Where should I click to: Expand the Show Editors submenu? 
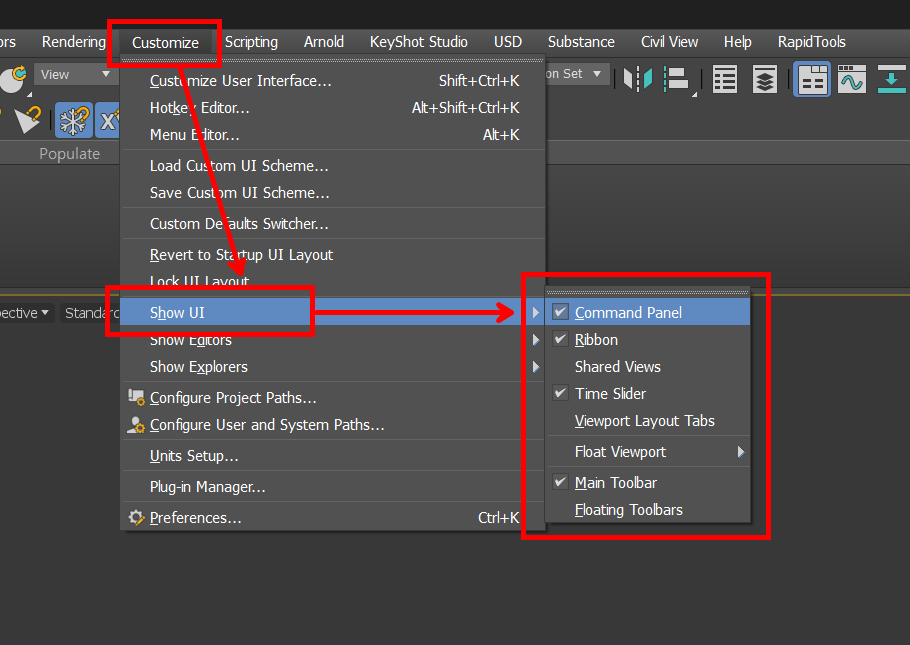point(333,340)
